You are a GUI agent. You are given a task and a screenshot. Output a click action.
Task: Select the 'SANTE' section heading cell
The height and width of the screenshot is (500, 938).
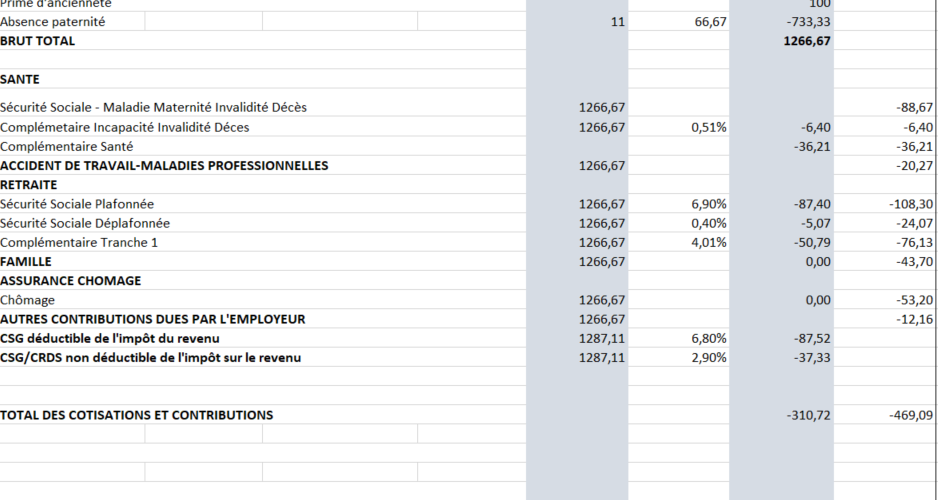click(x=20, y=79)
